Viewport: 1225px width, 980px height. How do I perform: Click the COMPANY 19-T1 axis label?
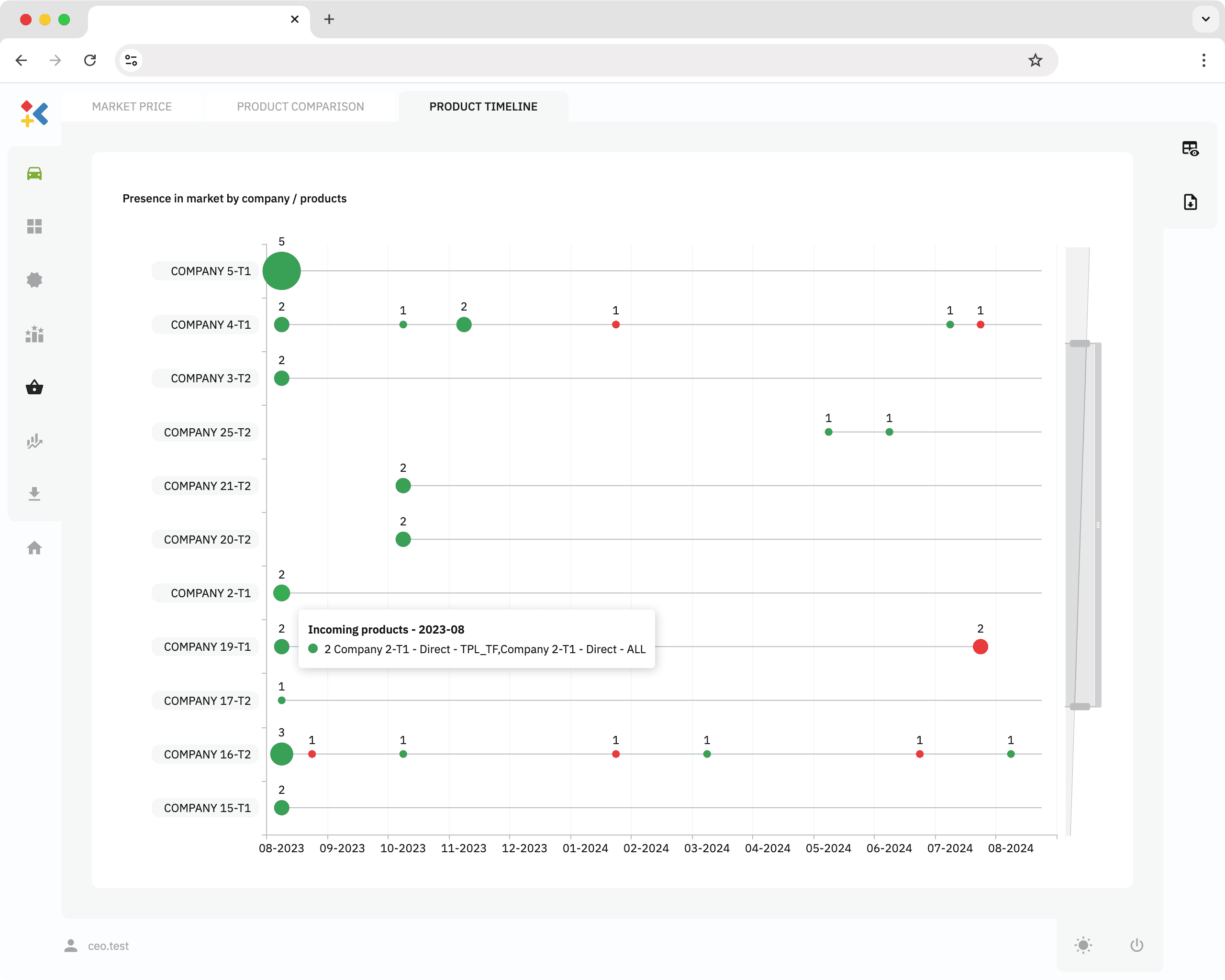pos(205,646)
